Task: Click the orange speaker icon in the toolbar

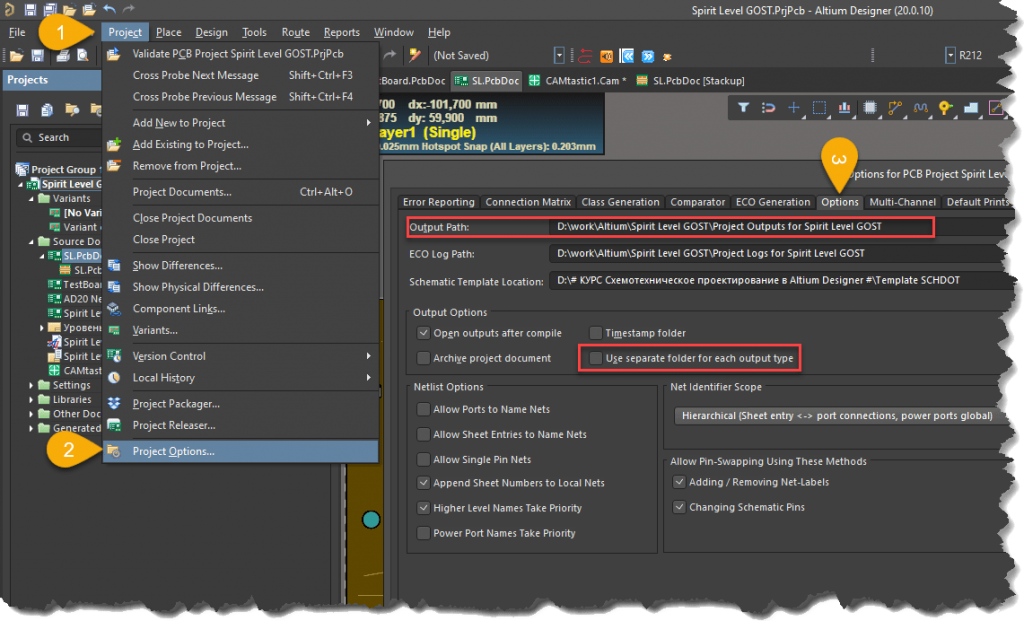Action: pos(607,56)
